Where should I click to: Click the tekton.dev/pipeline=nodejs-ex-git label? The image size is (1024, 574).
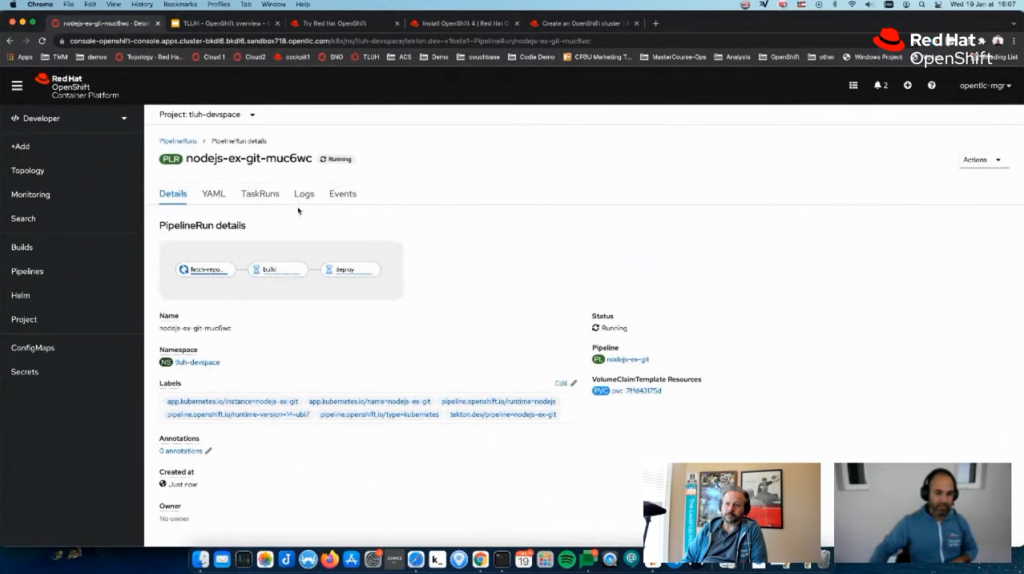[503, 414]
